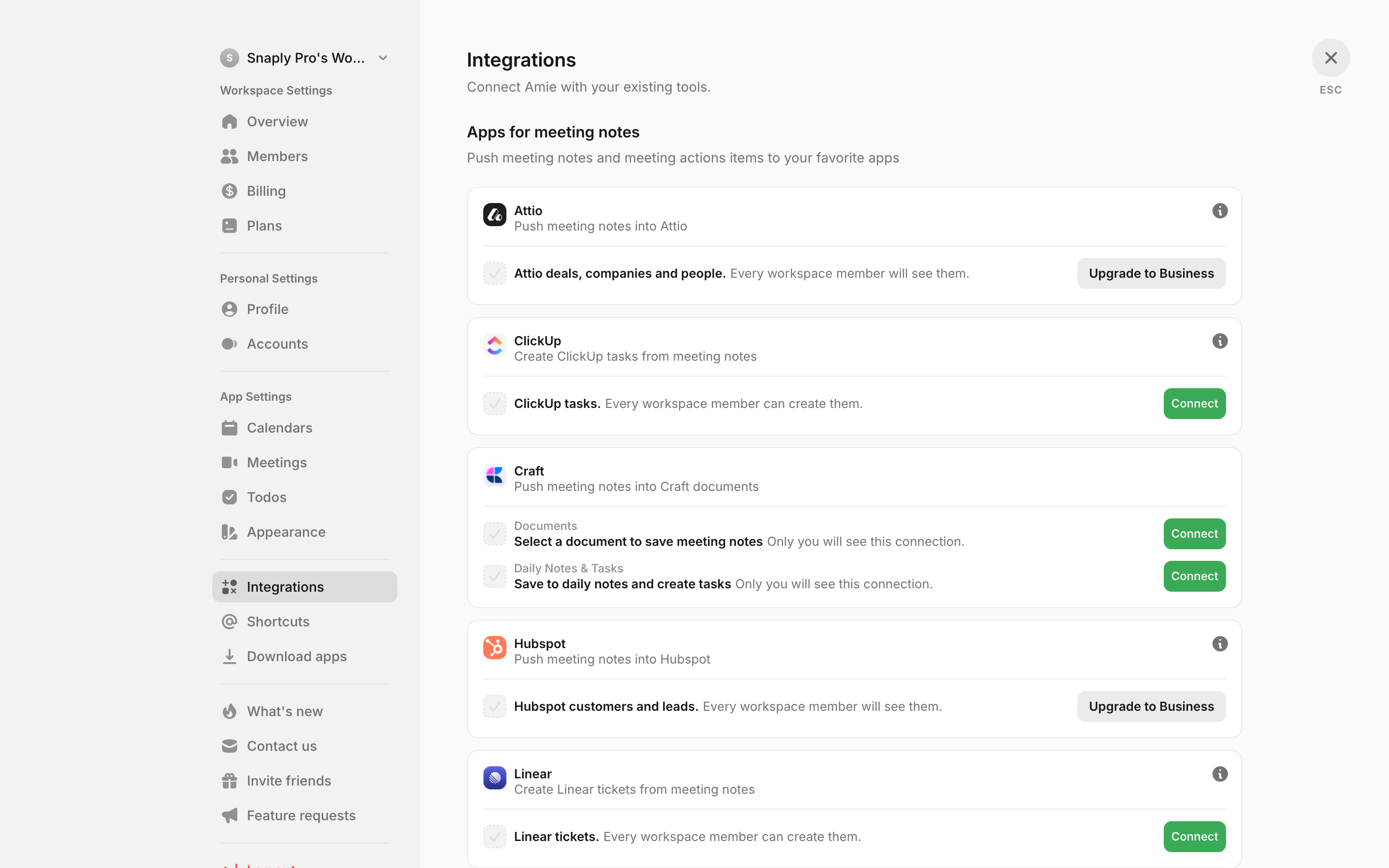The width and height of the screenshot is (1389, 868).
Task: Open info for Hubspot integration
Action: (x=1220, y=644)
